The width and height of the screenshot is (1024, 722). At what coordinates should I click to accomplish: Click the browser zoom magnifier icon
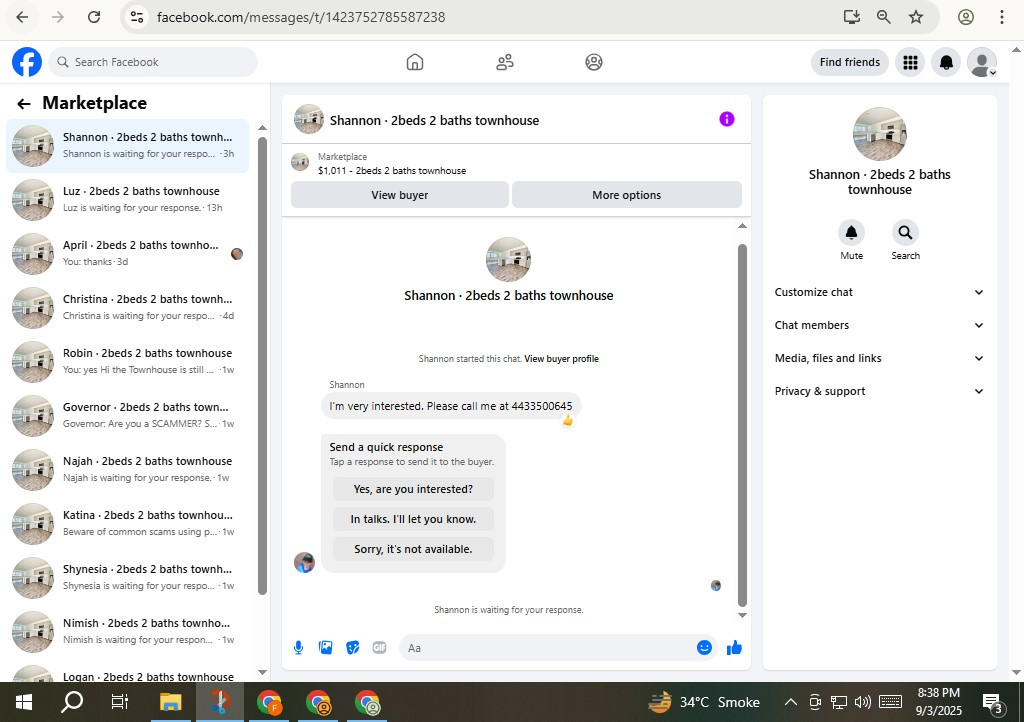point(884,17)
